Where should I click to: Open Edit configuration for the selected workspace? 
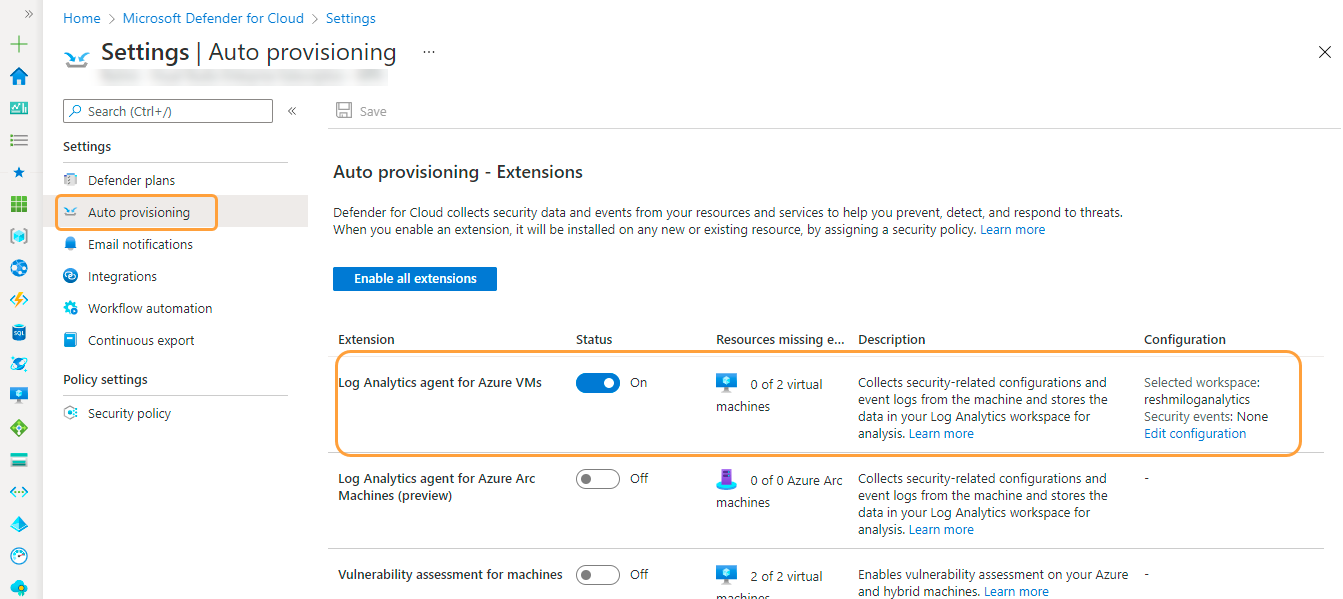[1194, 433]
